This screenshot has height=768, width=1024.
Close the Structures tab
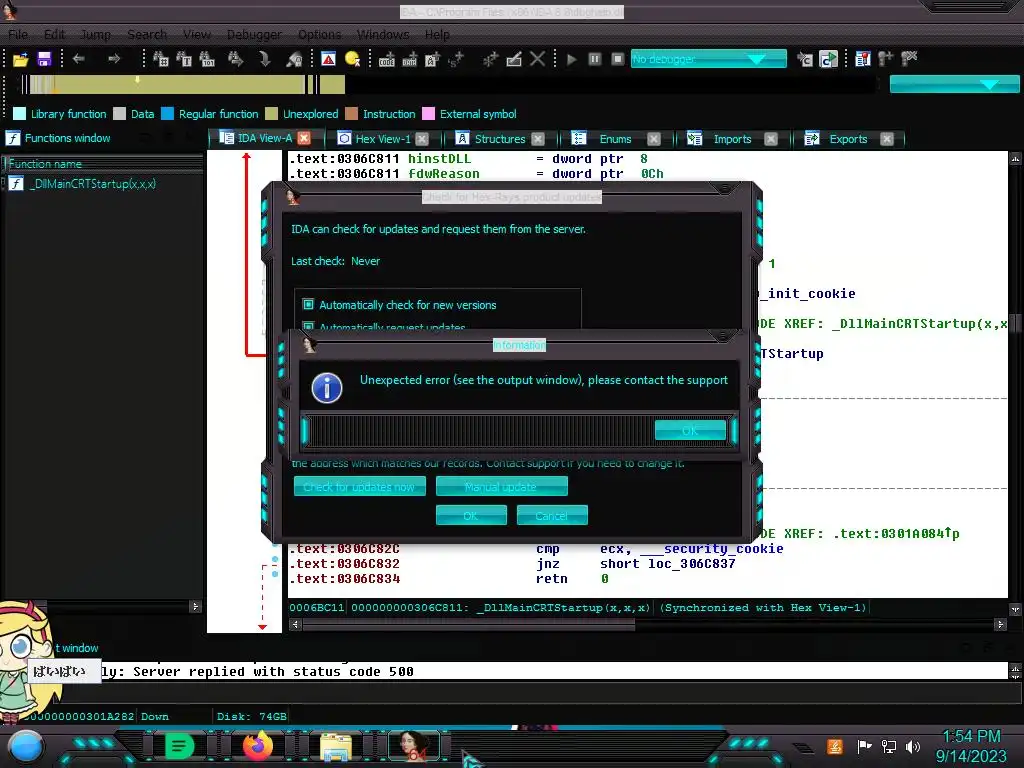pyautogui.click(x=537, y=139)
